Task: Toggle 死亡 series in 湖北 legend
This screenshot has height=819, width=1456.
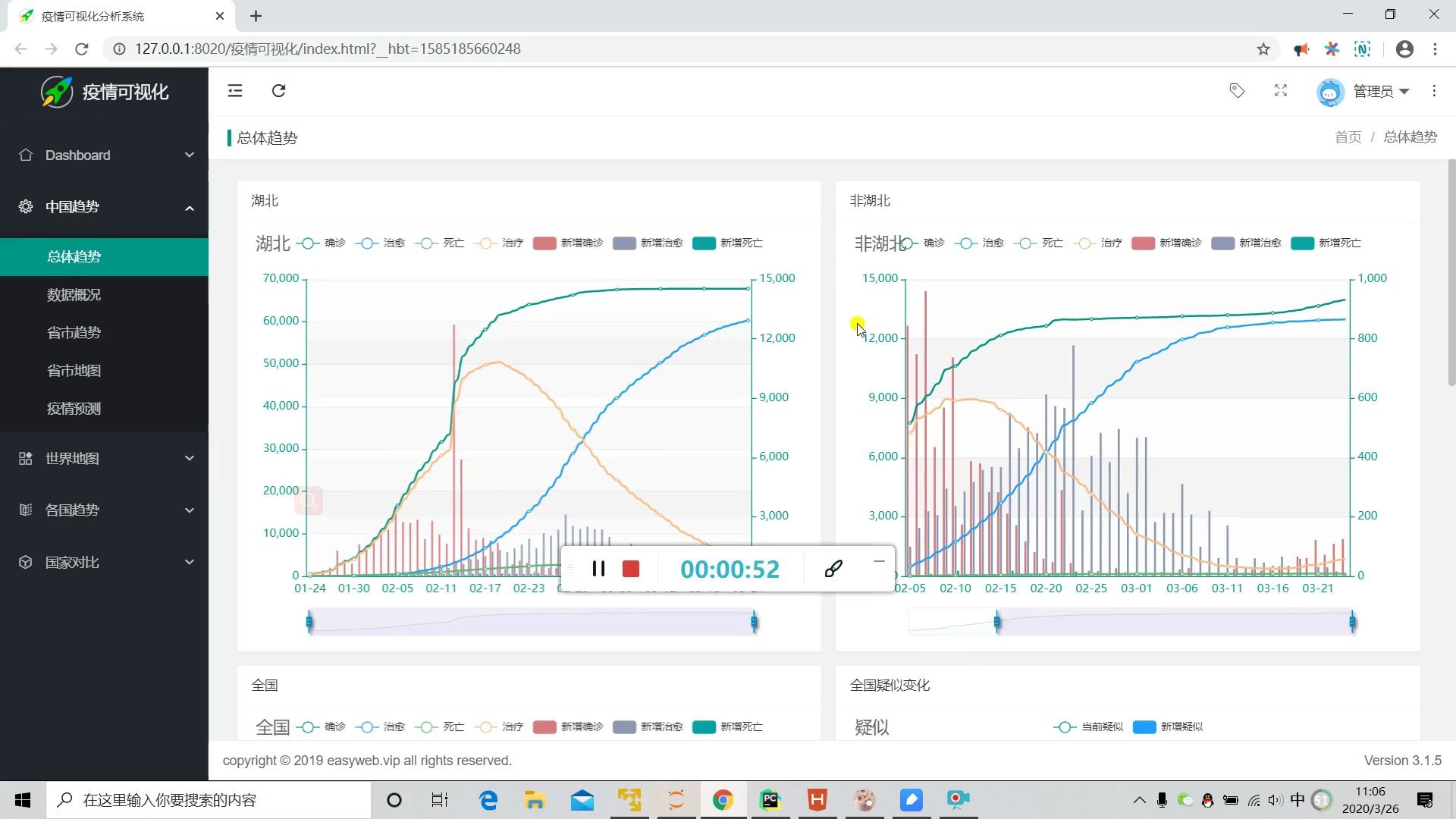Action: (440, 243)
